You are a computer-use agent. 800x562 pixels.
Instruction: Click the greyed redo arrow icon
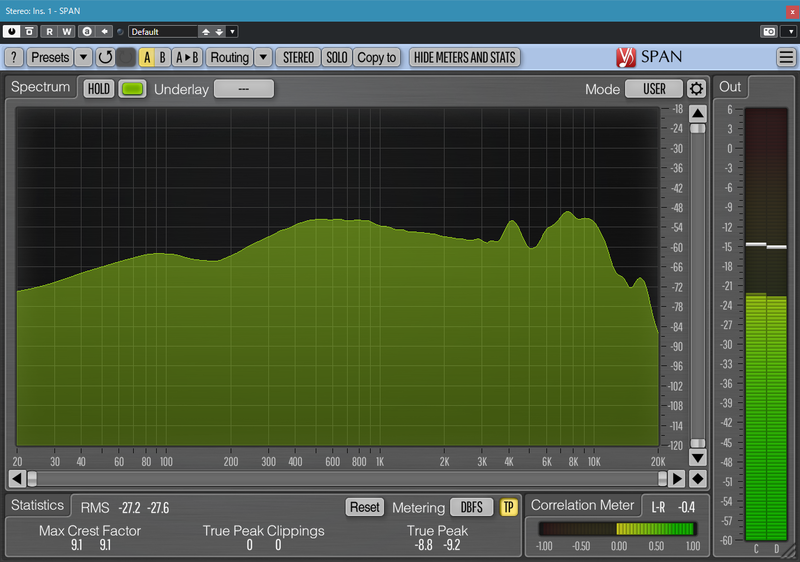[x=126, y=58]
